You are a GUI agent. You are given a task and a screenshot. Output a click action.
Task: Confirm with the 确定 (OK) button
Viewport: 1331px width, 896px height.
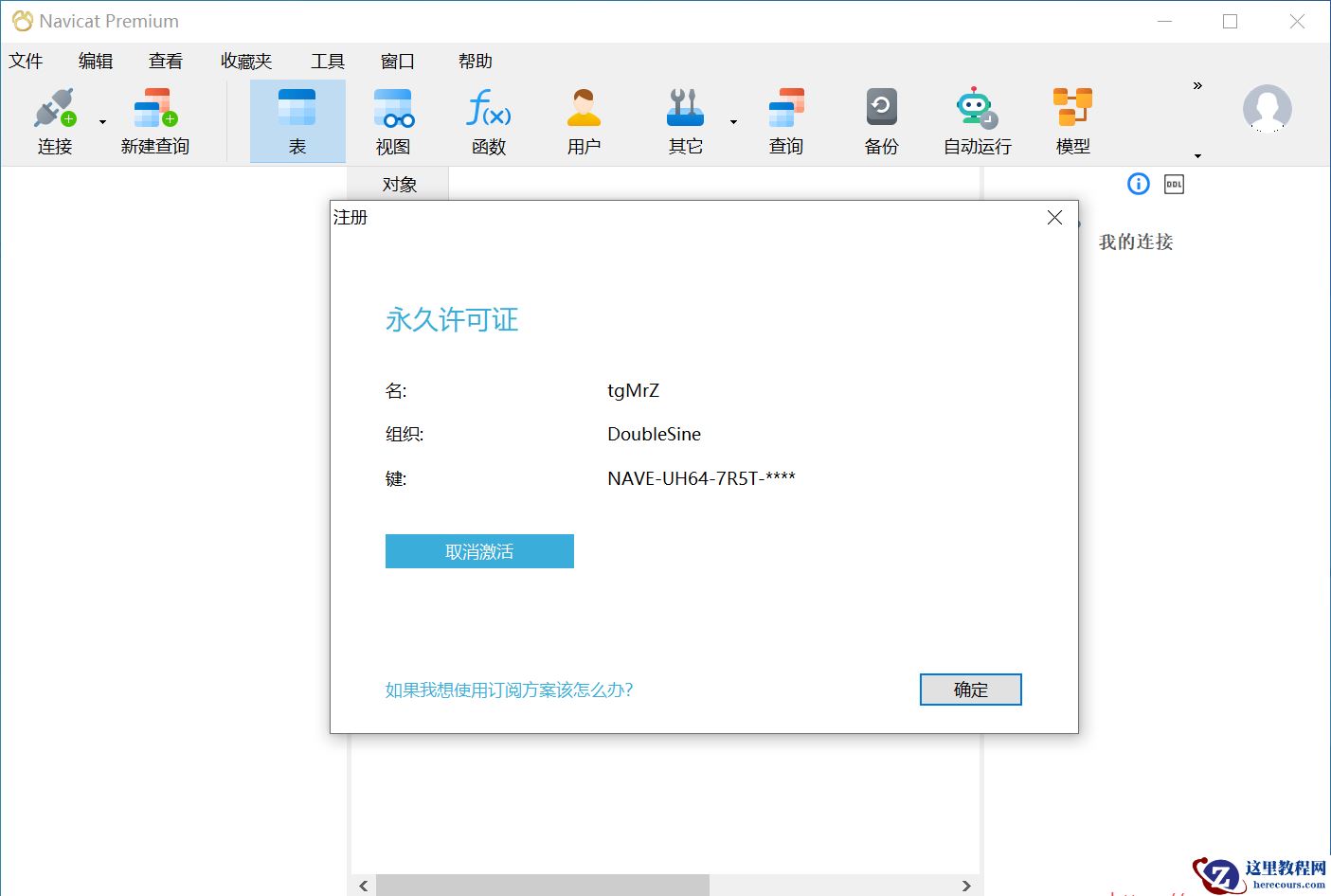tap(971, 690)
